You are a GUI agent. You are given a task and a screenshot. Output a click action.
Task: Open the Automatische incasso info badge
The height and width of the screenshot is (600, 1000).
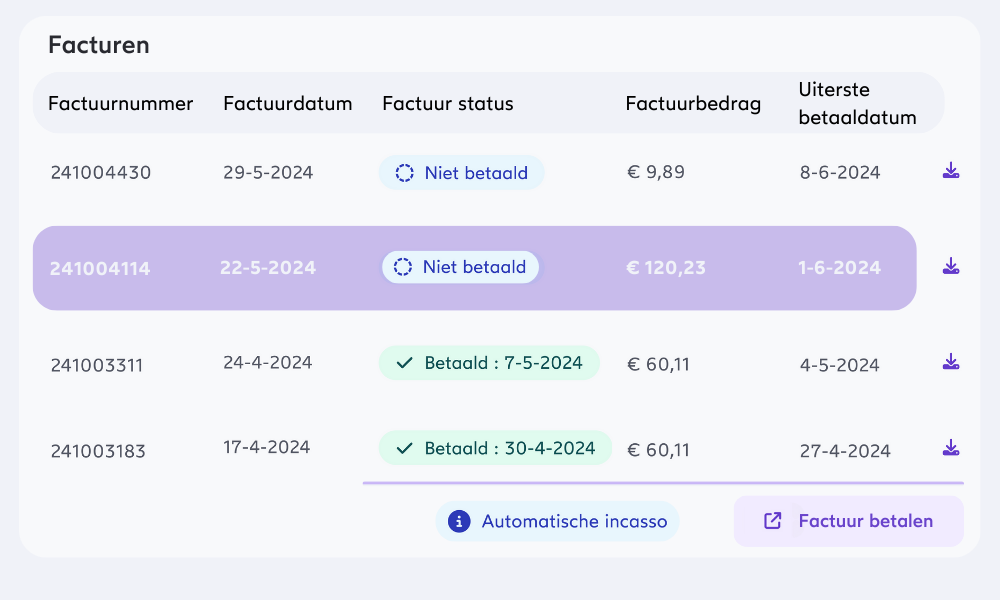click(557, 521)
